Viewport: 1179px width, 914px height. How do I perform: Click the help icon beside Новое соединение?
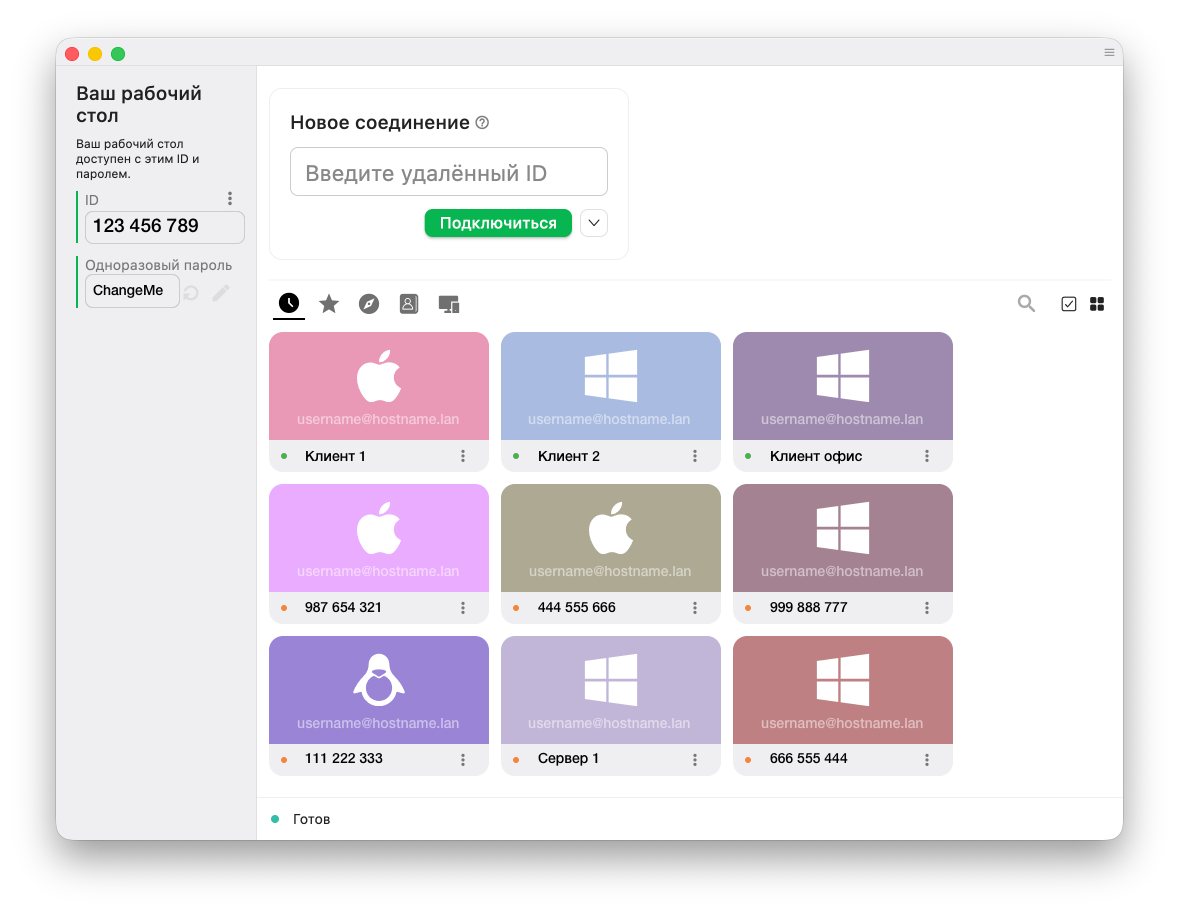(483, 123)
